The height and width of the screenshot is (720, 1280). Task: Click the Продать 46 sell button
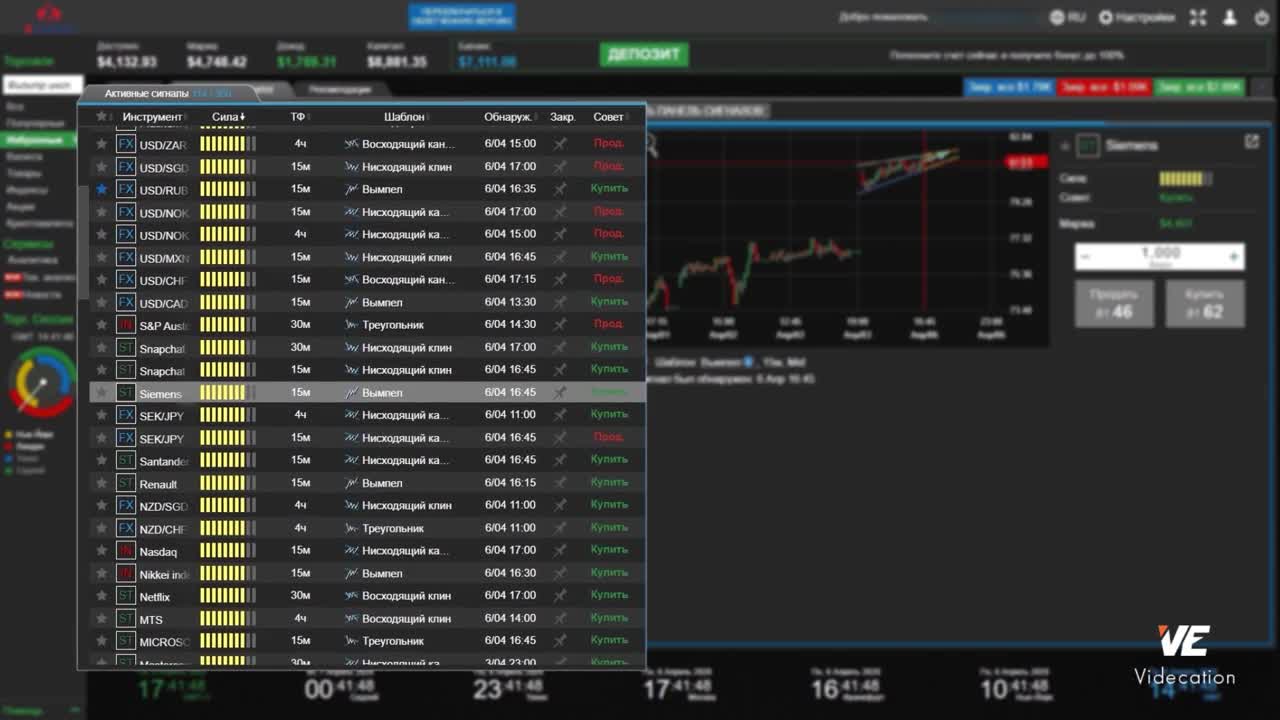click(1114, 303)
